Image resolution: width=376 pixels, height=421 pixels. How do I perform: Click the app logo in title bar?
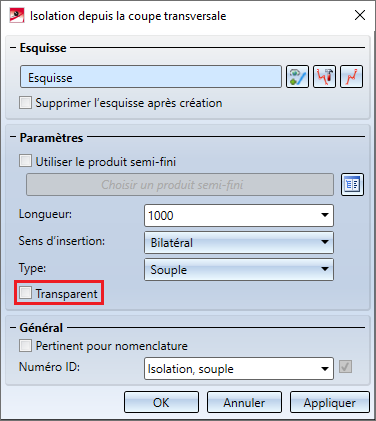pos(17,16)
